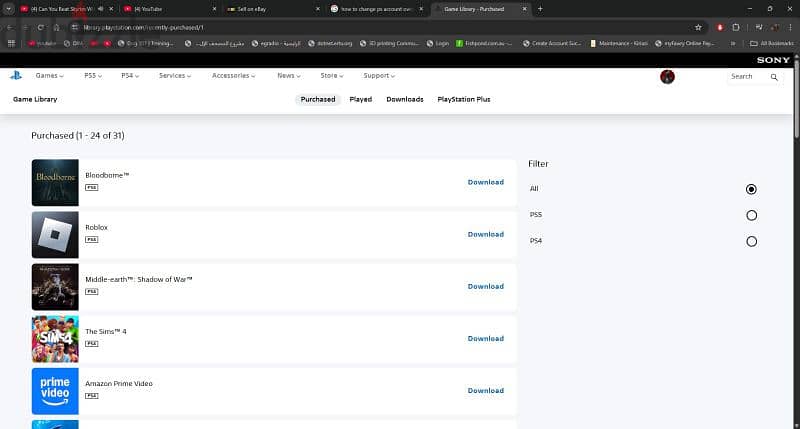Screen dimensions: 800x429
Task: Open the Roblox game thumbnail
Action: pyautogui.click(x=55, y=235)
